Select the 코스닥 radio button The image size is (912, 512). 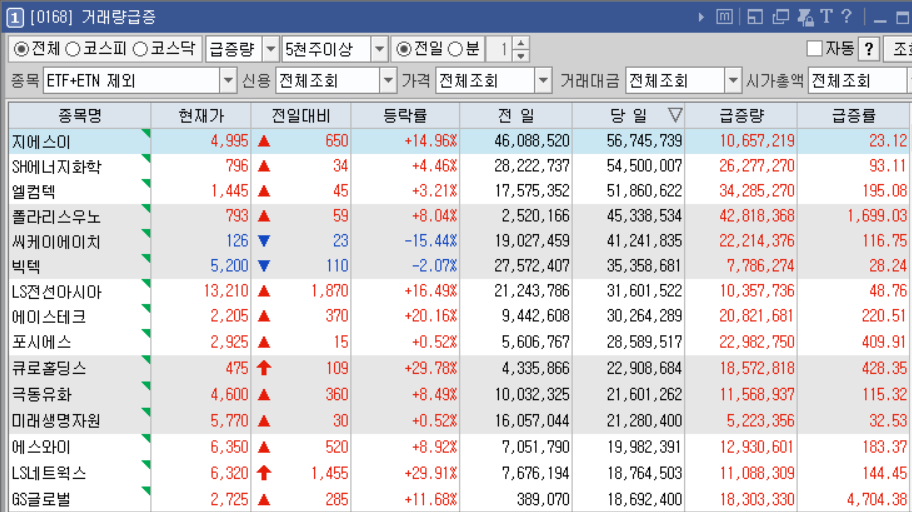tap(140, 49)
